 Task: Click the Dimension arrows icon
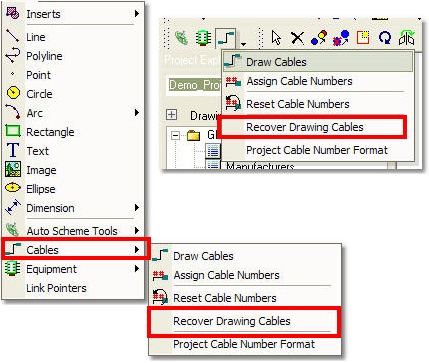13,207
